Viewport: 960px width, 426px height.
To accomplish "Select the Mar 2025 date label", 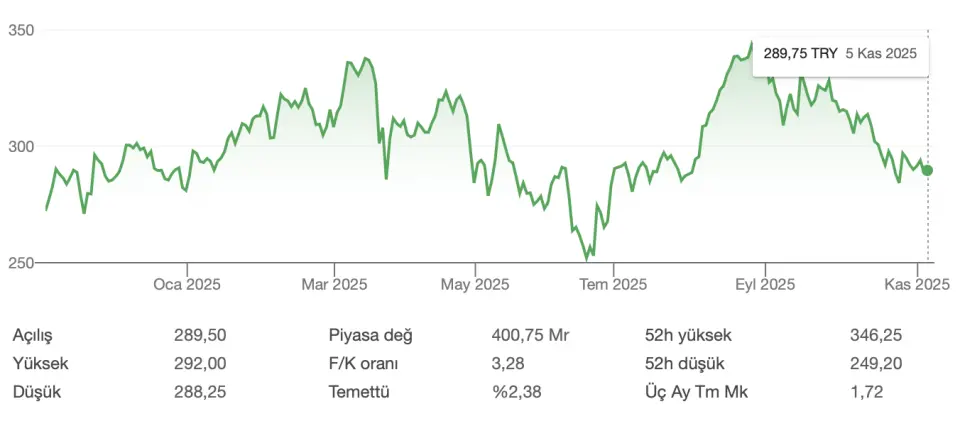I will pos(335,285).
